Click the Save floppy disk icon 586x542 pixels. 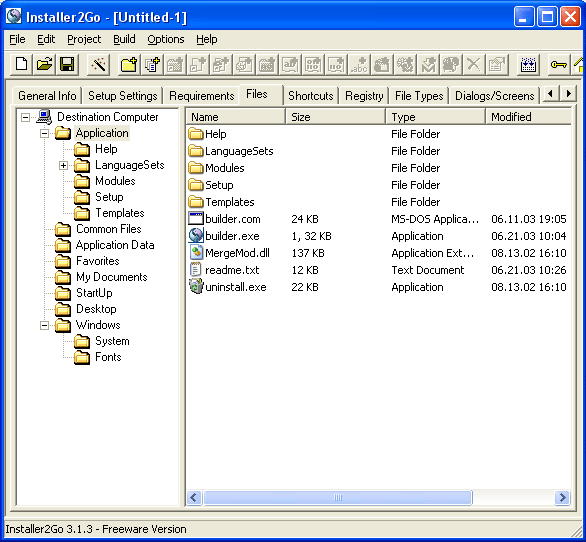tap(67, 65)
